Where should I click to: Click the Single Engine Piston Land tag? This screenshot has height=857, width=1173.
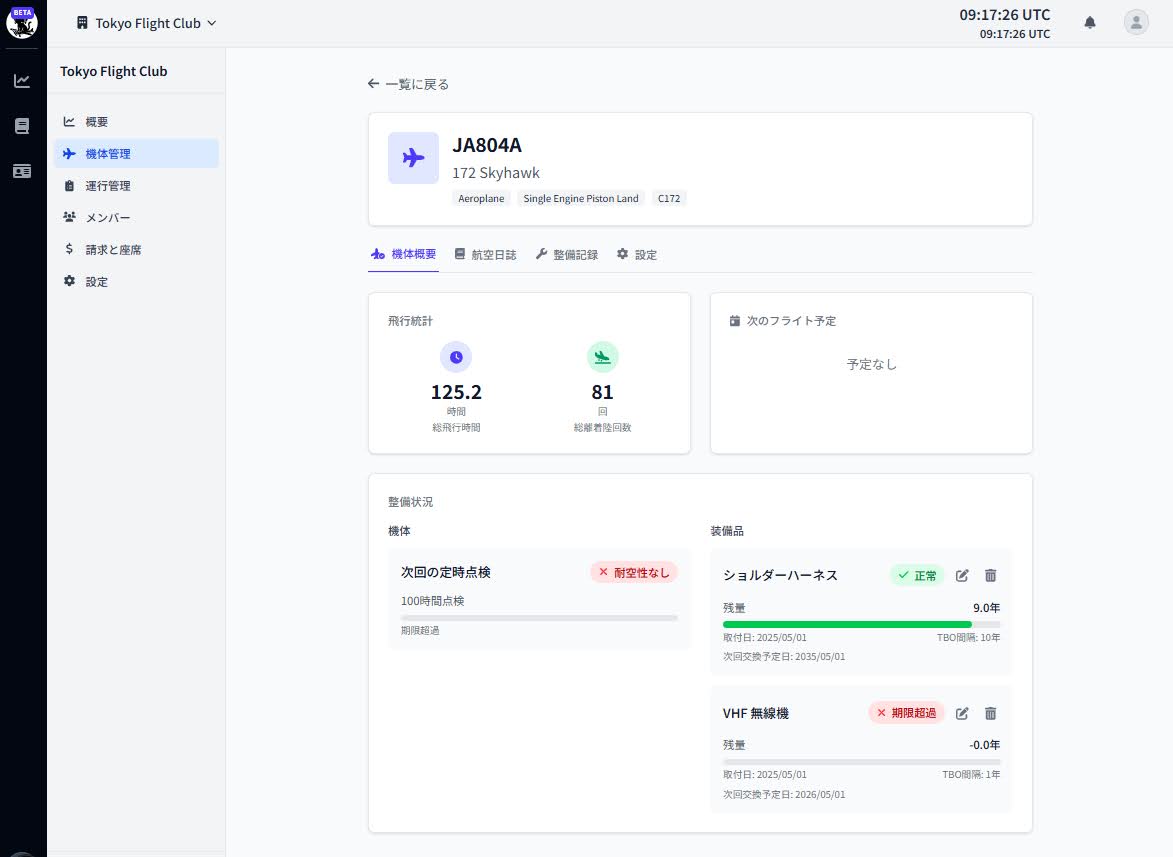pyautogui.click(x=581, y=198)
